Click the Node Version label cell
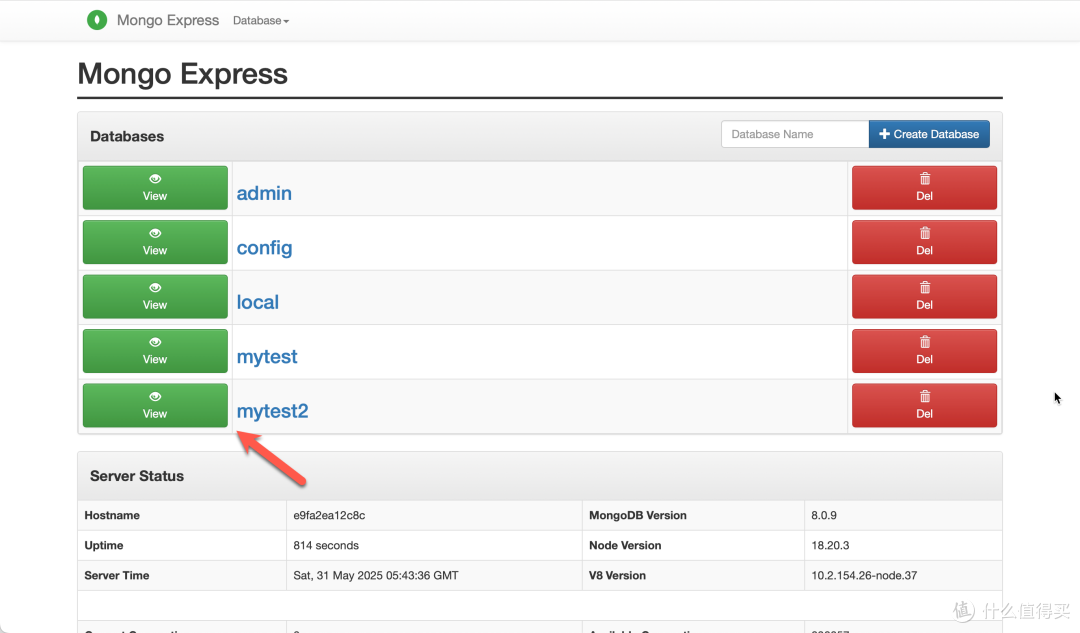 click(693, 546)
